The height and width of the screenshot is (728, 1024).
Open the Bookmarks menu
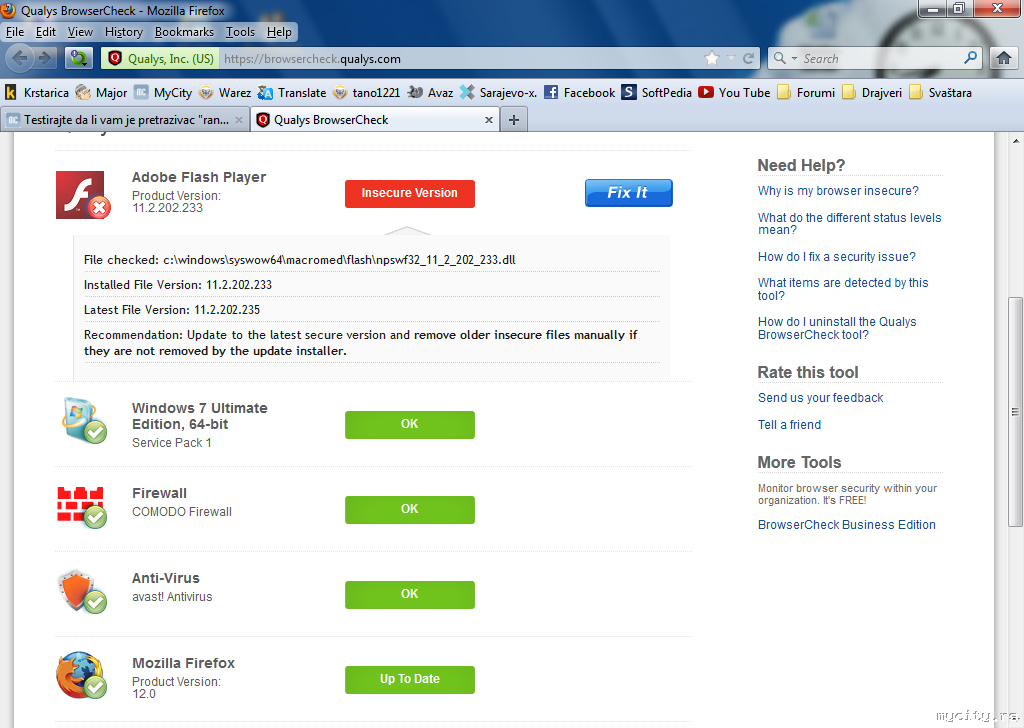pyautogui.click(x=184, y=32)
